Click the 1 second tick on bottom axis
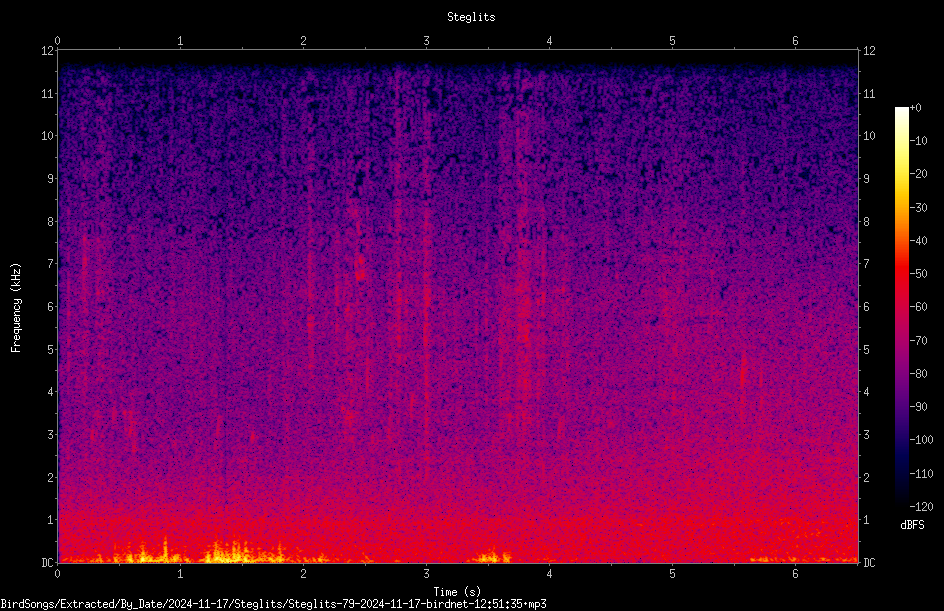The image size is (944, 611). pyautogui.click(x=180, y=574)
